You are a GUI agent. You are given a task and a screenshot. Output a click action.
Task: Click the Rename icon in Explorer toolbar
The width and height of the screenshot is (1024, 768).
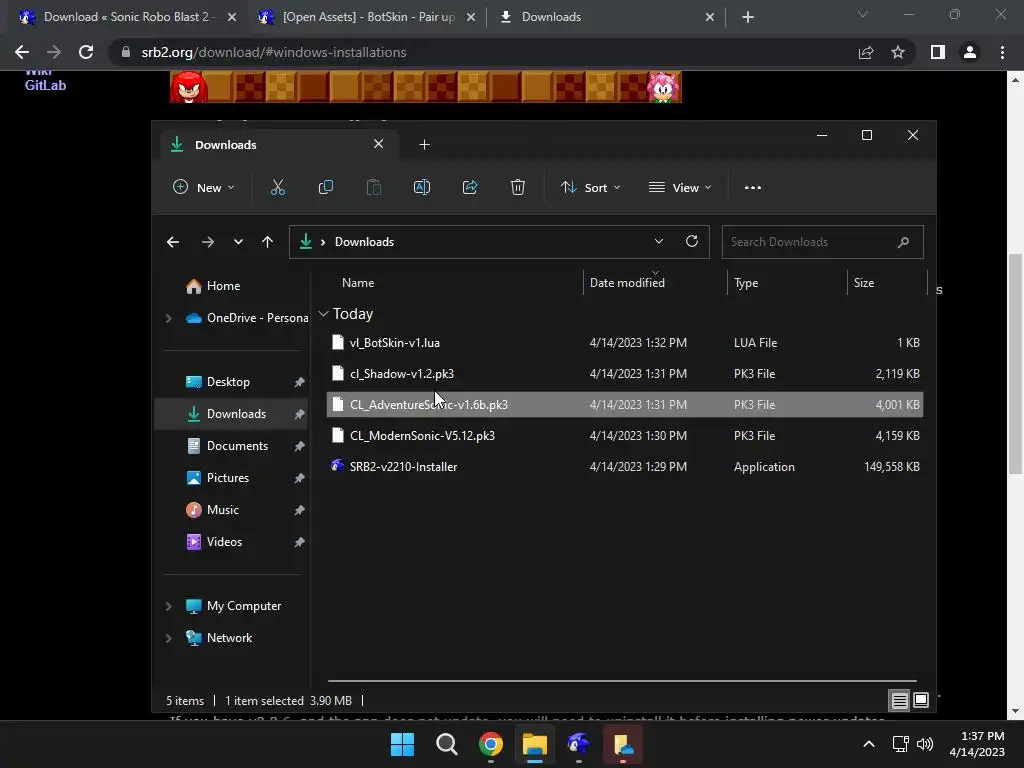[422, 187]
